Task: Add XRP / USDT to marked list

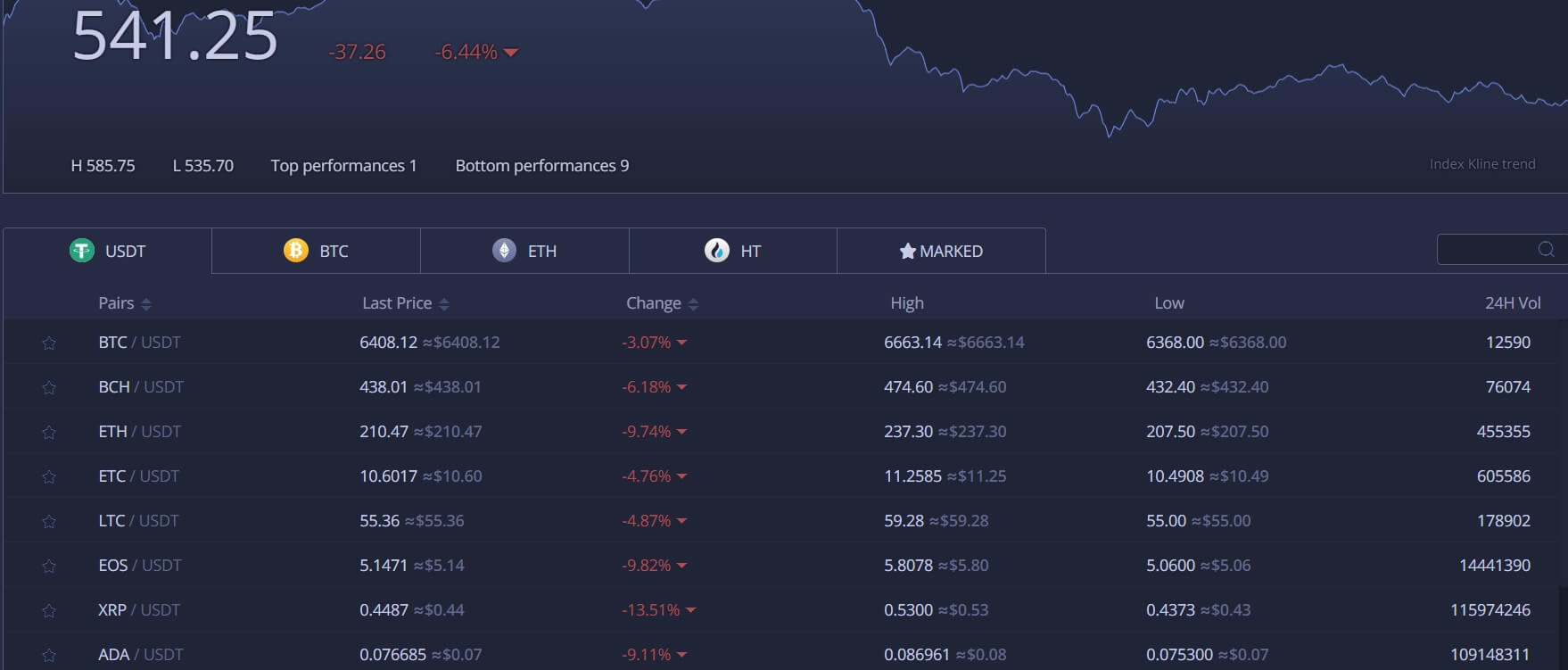Action: (x=49, y=611)
